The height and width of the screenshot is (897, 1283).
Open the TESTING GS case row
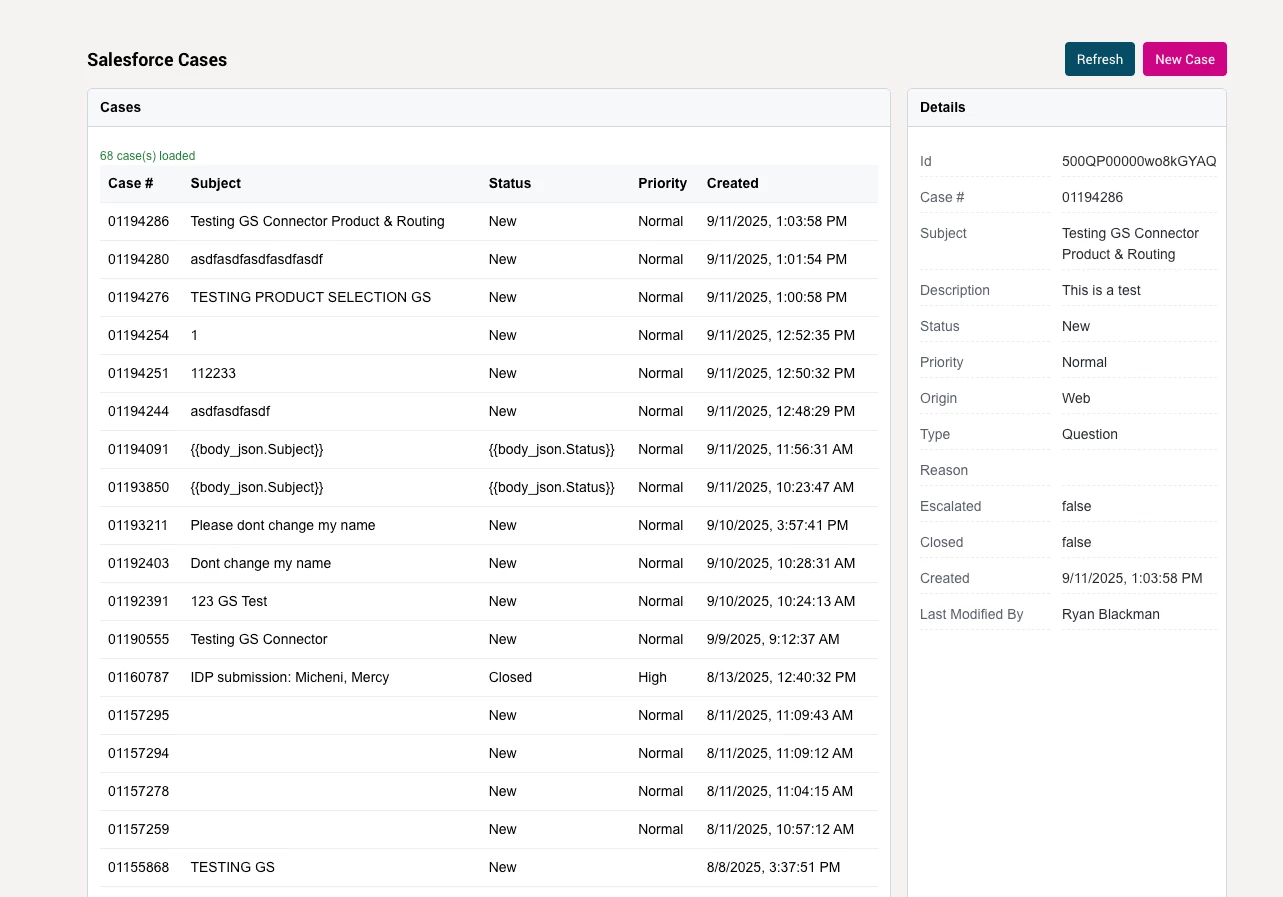tap(489, 867)
